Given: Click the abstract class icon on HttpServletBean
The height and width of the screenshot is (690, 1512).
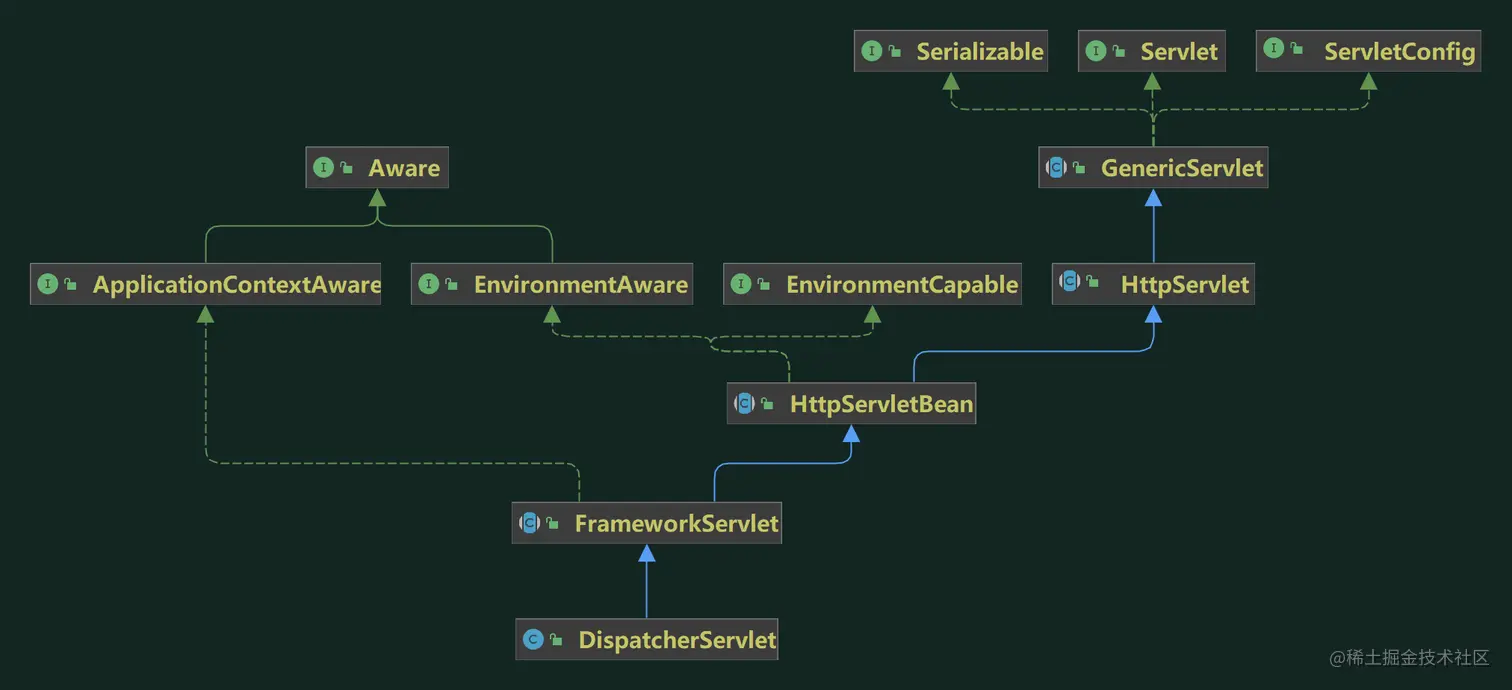Looking at the screenshot, I should 744,403.
